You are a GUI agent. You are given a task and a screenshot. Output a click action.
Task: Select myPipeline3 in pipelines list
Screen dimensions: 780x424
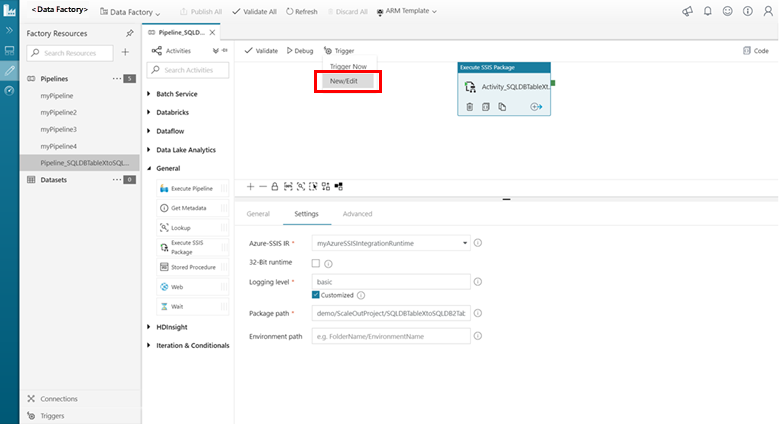tap(59, 129)
